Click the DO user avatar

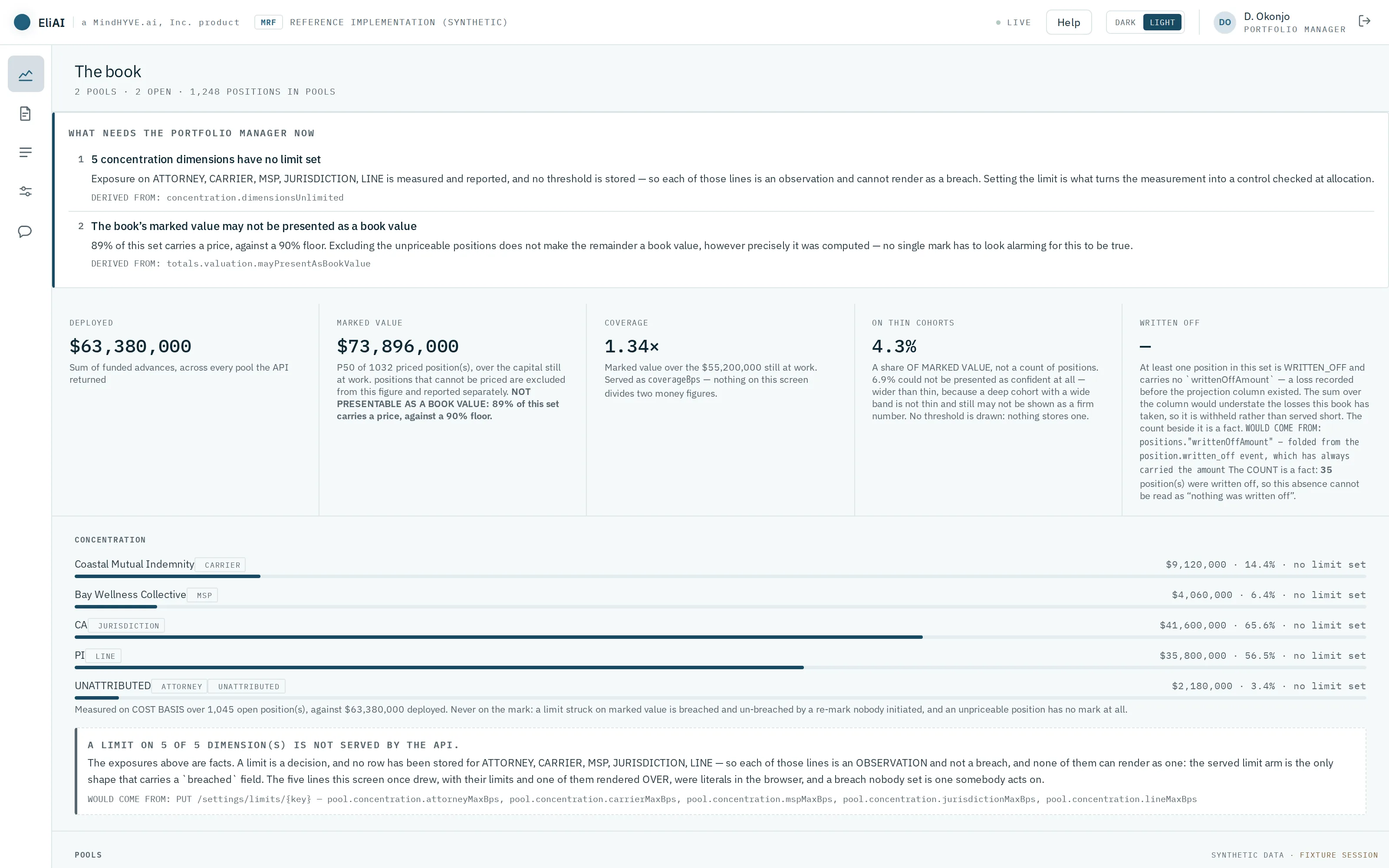click(1224, 23)
